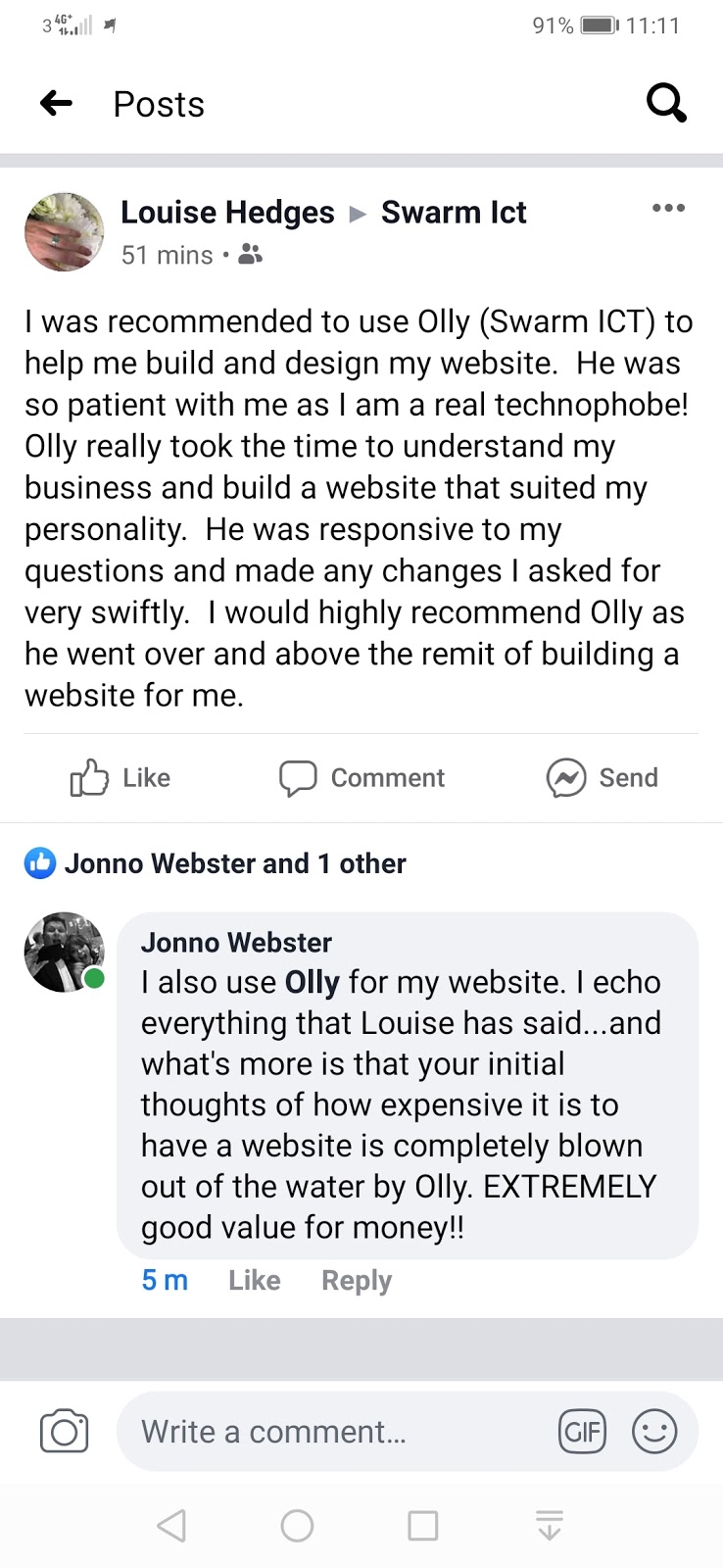The width and height of the screenshot is (723, 1568).
Task: Open the emoji smiley picker
Action: pyautogui.click(x=654, y=1432)
